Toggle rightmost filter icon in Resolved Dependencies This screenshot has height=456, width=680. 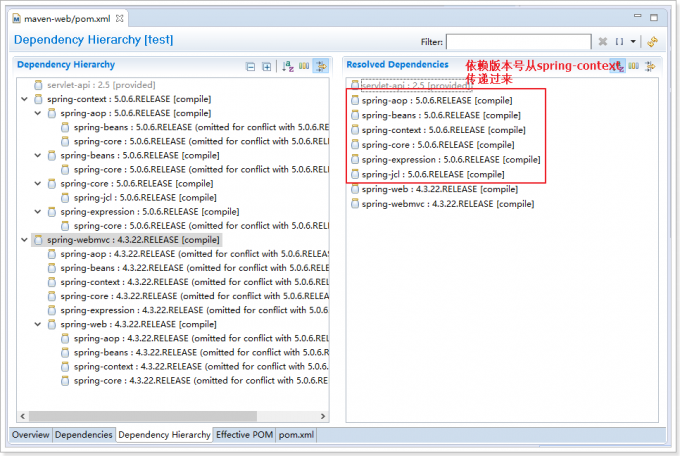point(649,66)
